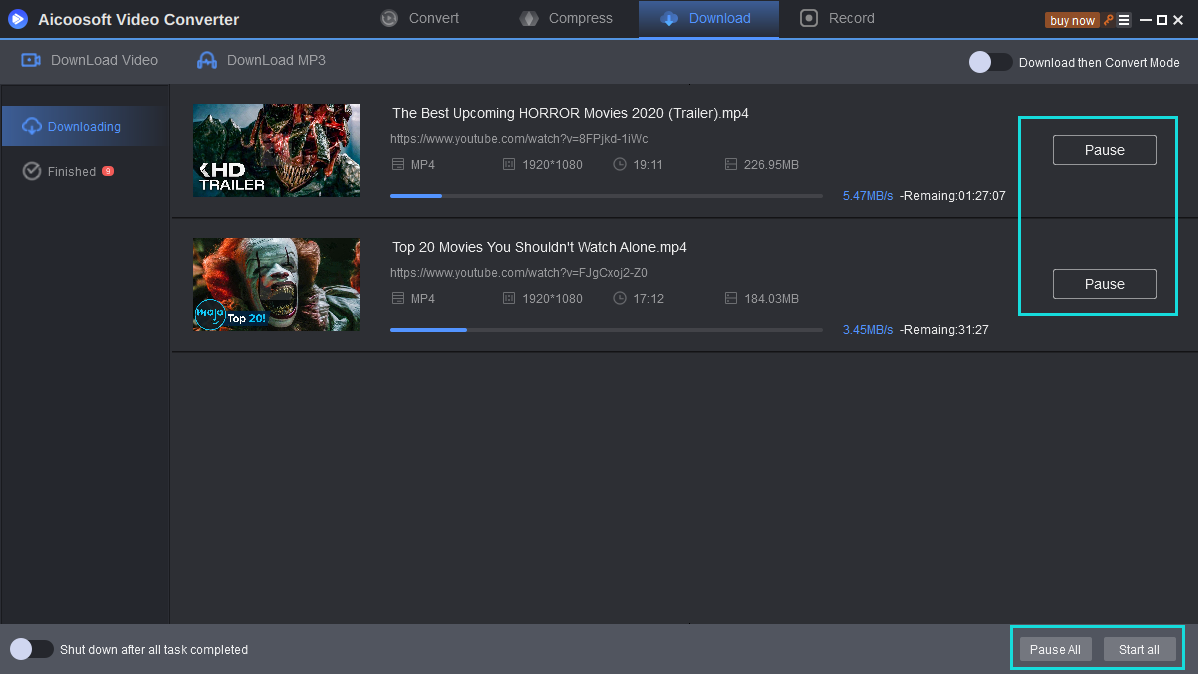Click the MP4 format icon for HORROR Movies
Viewport: 1198px width, 674px height.
tap(397, 164)
